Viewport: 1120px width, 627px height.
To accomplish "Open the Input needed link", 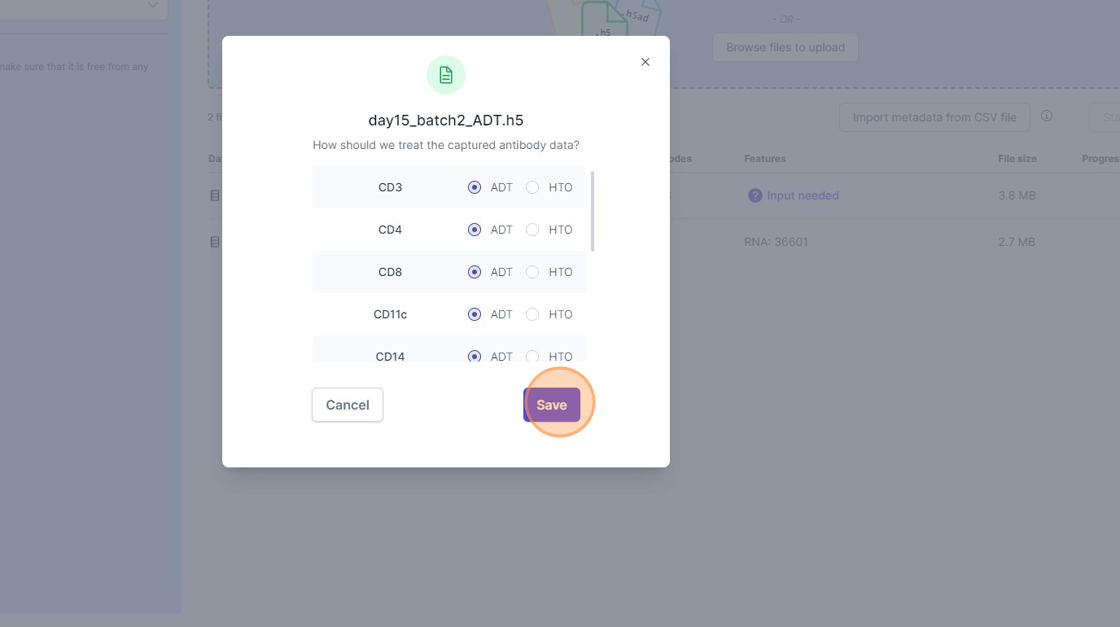I will pos(802,196).
